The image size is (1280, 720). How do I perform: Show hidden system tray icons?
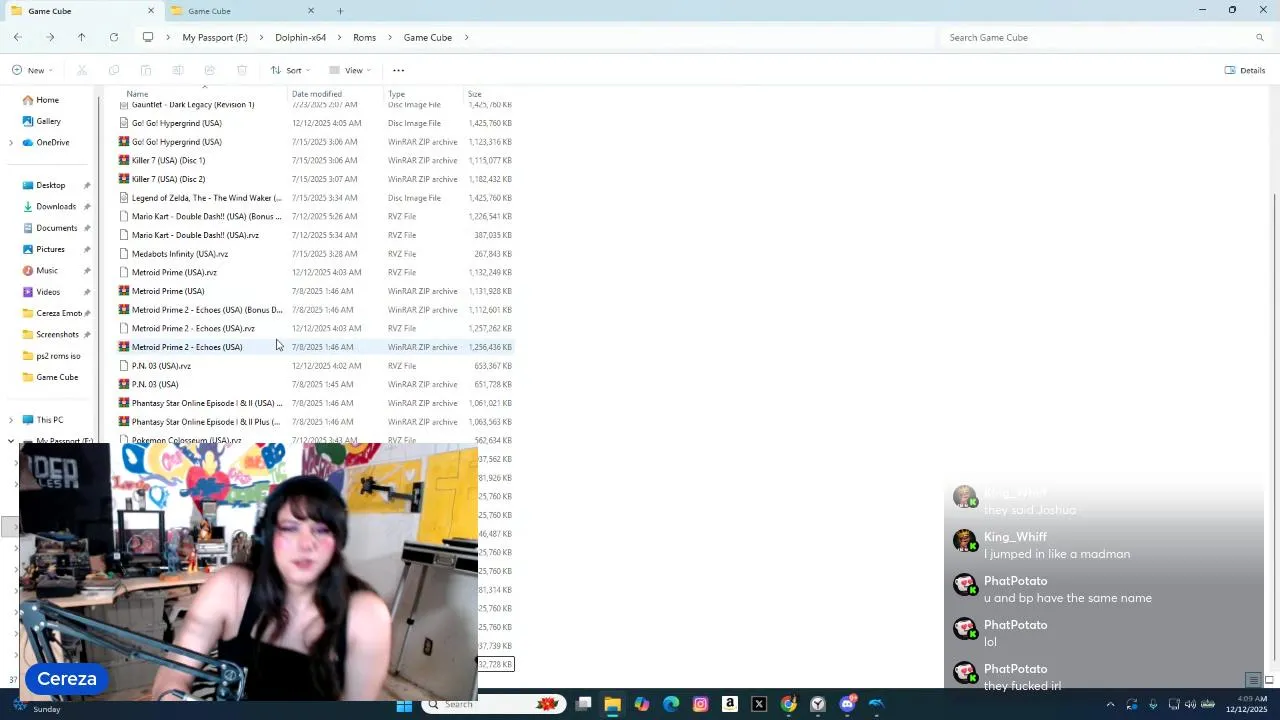[1110, 705]
